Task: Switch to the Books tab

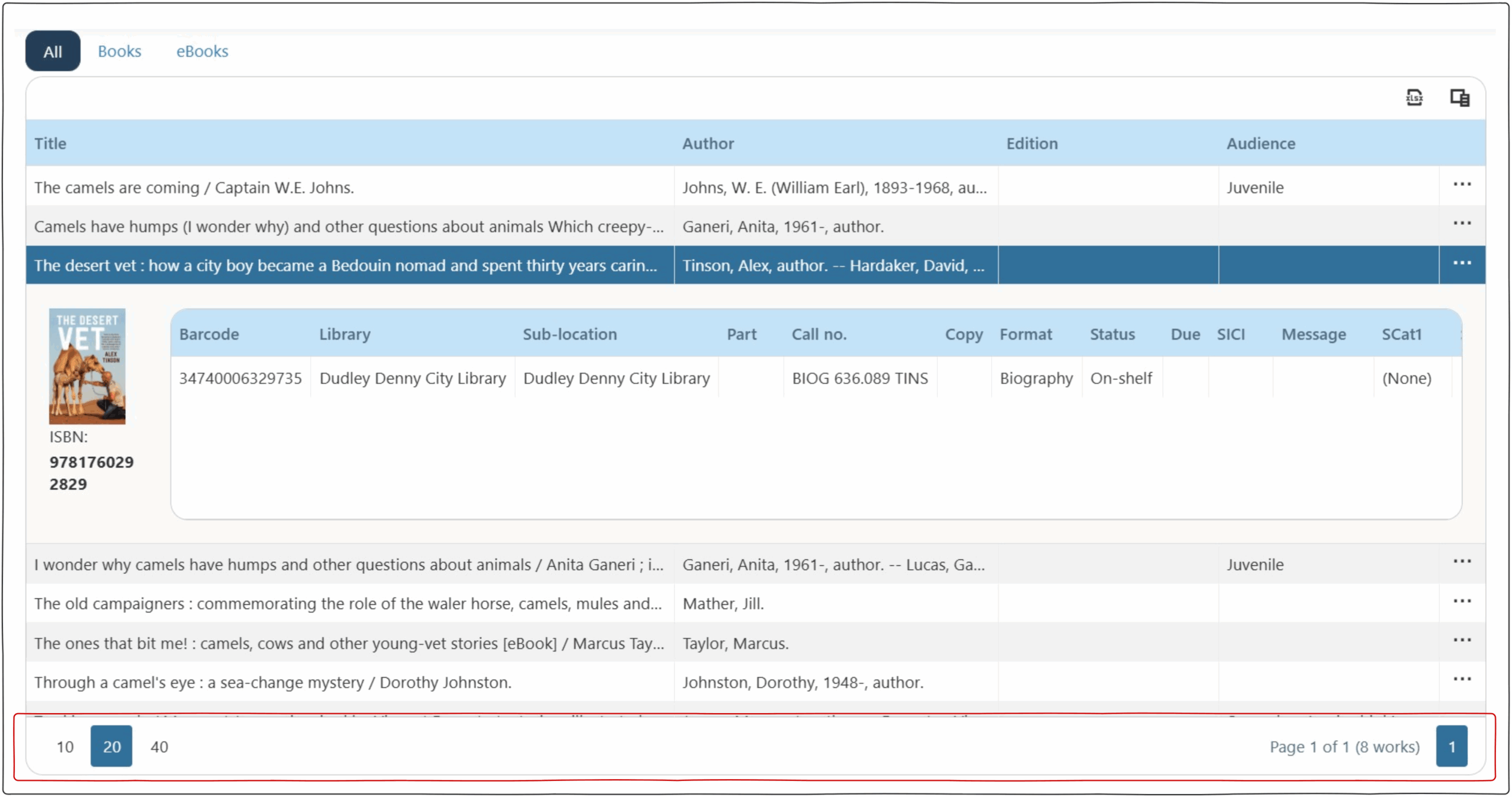Action: pyautogui.click(x=119, y=51)
